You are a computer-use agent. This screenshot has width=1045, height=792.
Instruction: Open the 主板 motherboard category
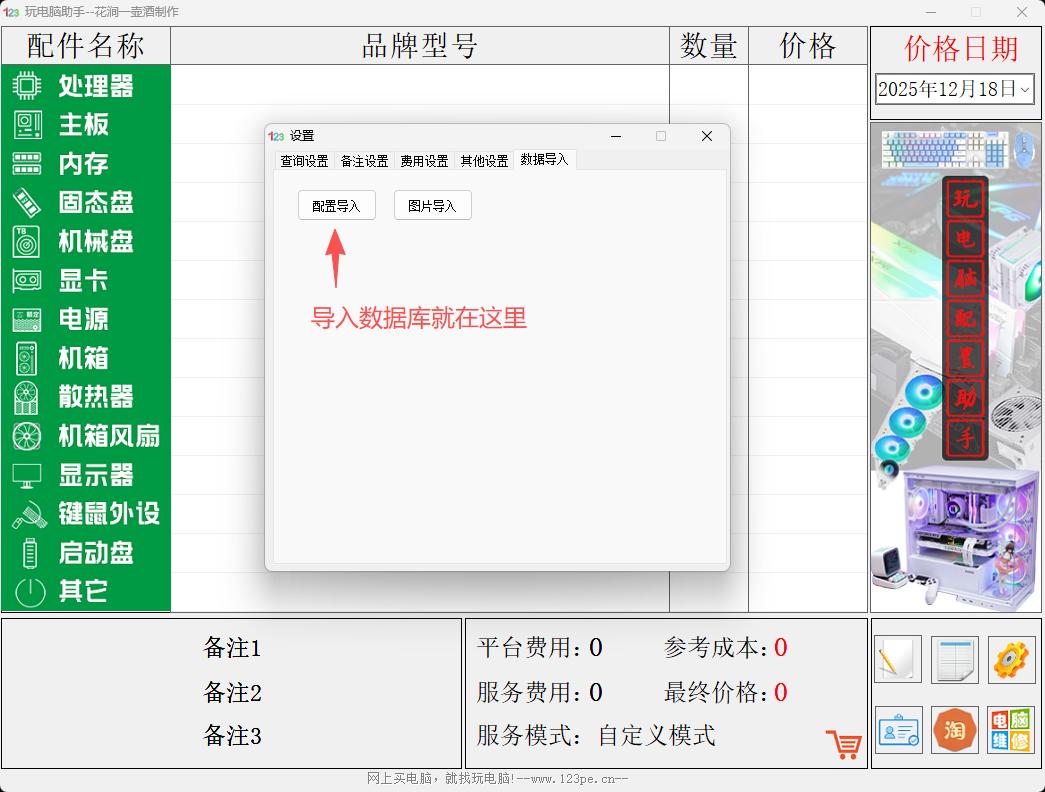(x=28, y=125)
